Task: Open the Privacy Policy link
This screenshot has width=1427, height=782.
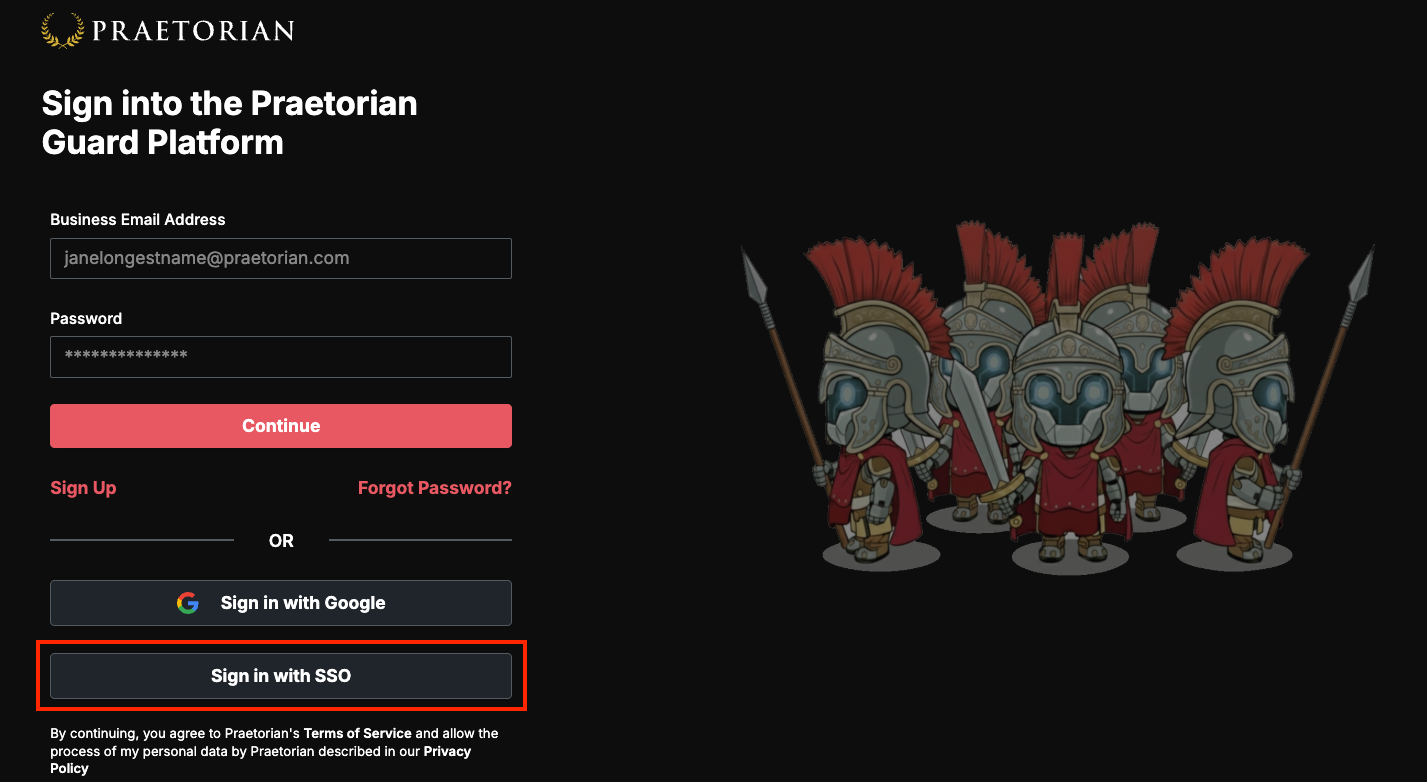Action: click(x=261, y=760)
